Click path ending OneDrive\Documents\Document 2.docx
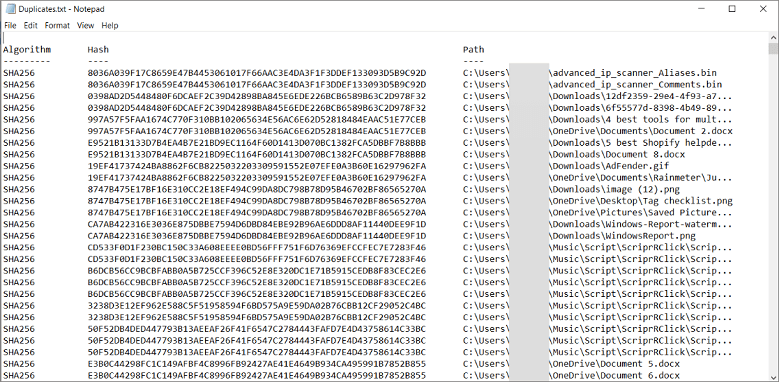This screenshot has height=382, width=779. tap(598, 131)
